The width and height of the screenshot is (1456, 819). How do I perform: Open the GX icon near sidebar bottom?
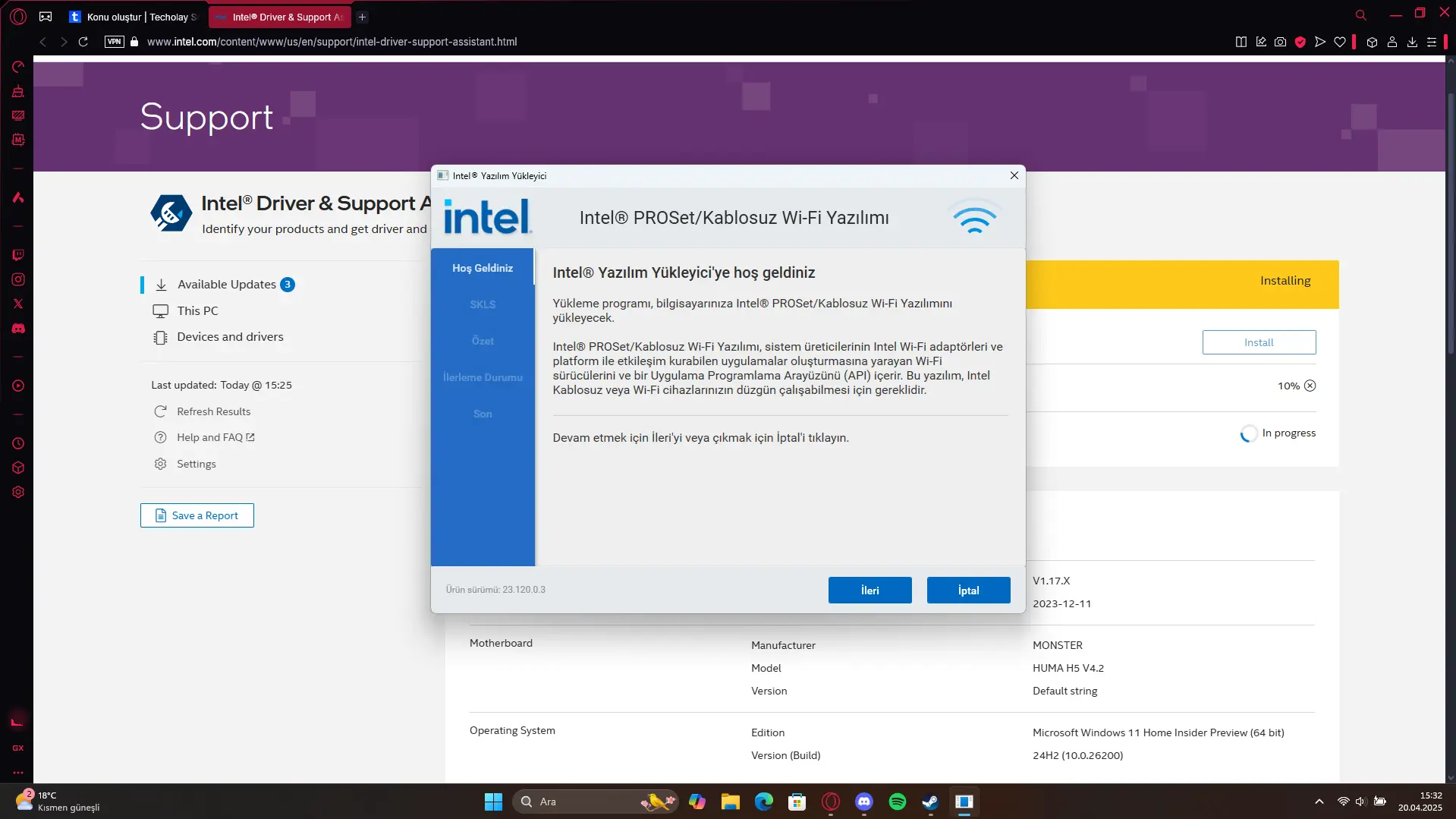click(x=18, y=748)
